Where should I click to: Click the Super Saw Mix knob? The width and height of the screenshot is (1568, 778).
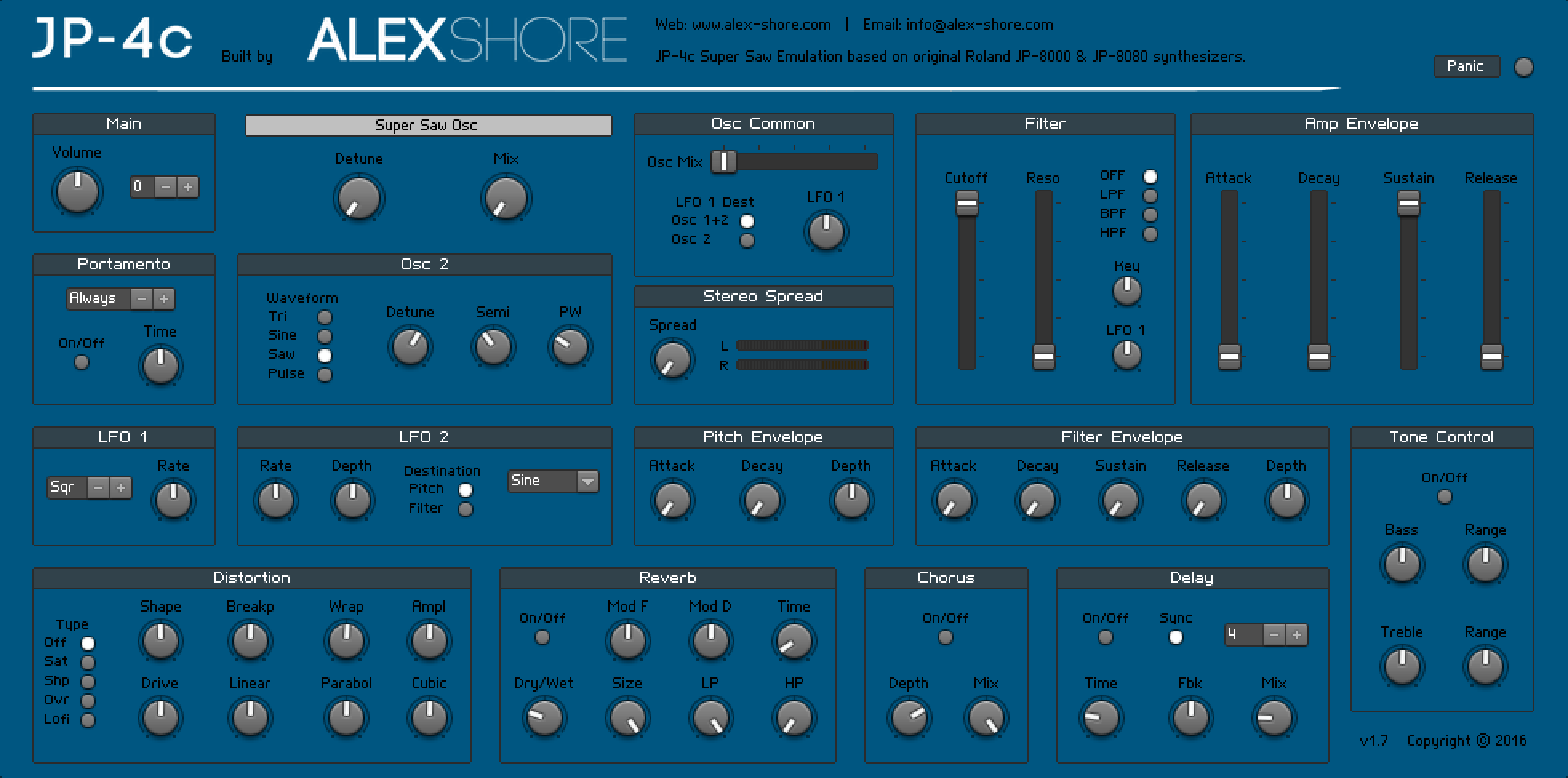pos(506,198)
